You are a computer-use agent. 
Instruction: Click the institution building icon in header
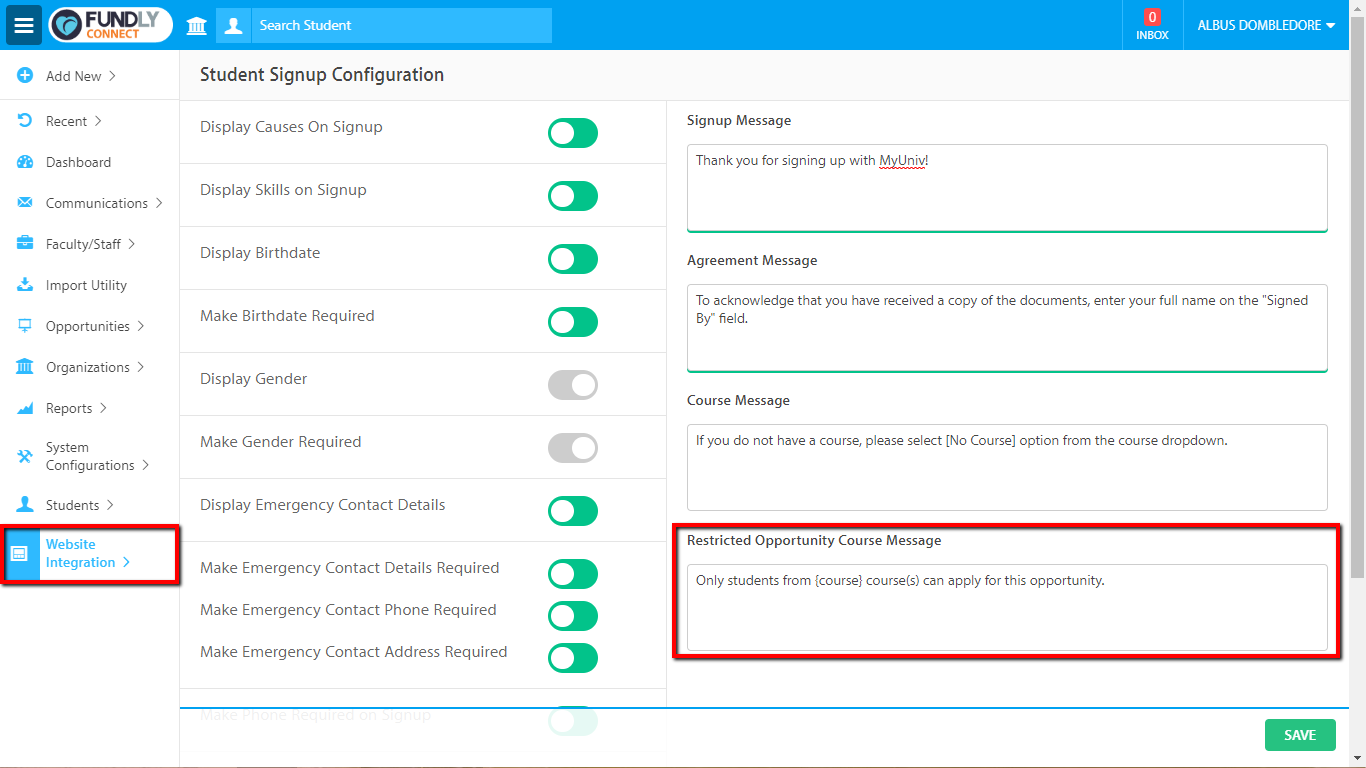coord(197,25)
